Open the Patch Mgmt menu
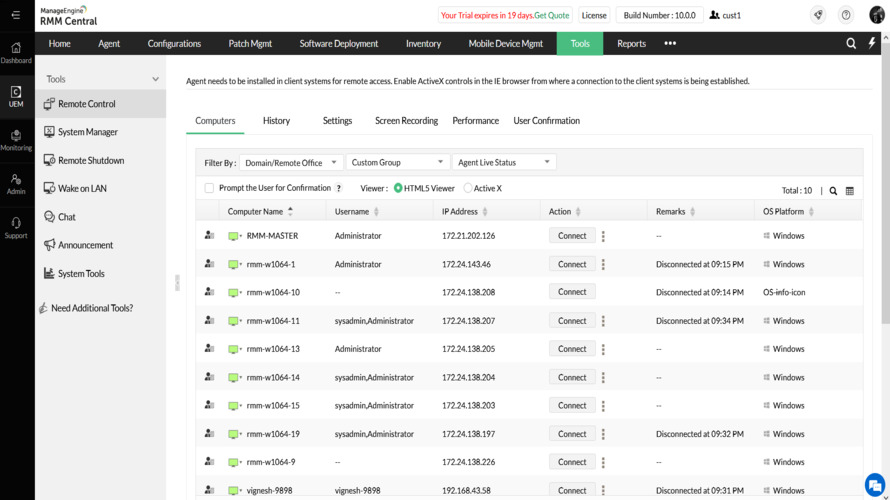890x500 pixels. click(x=250, y=44)
